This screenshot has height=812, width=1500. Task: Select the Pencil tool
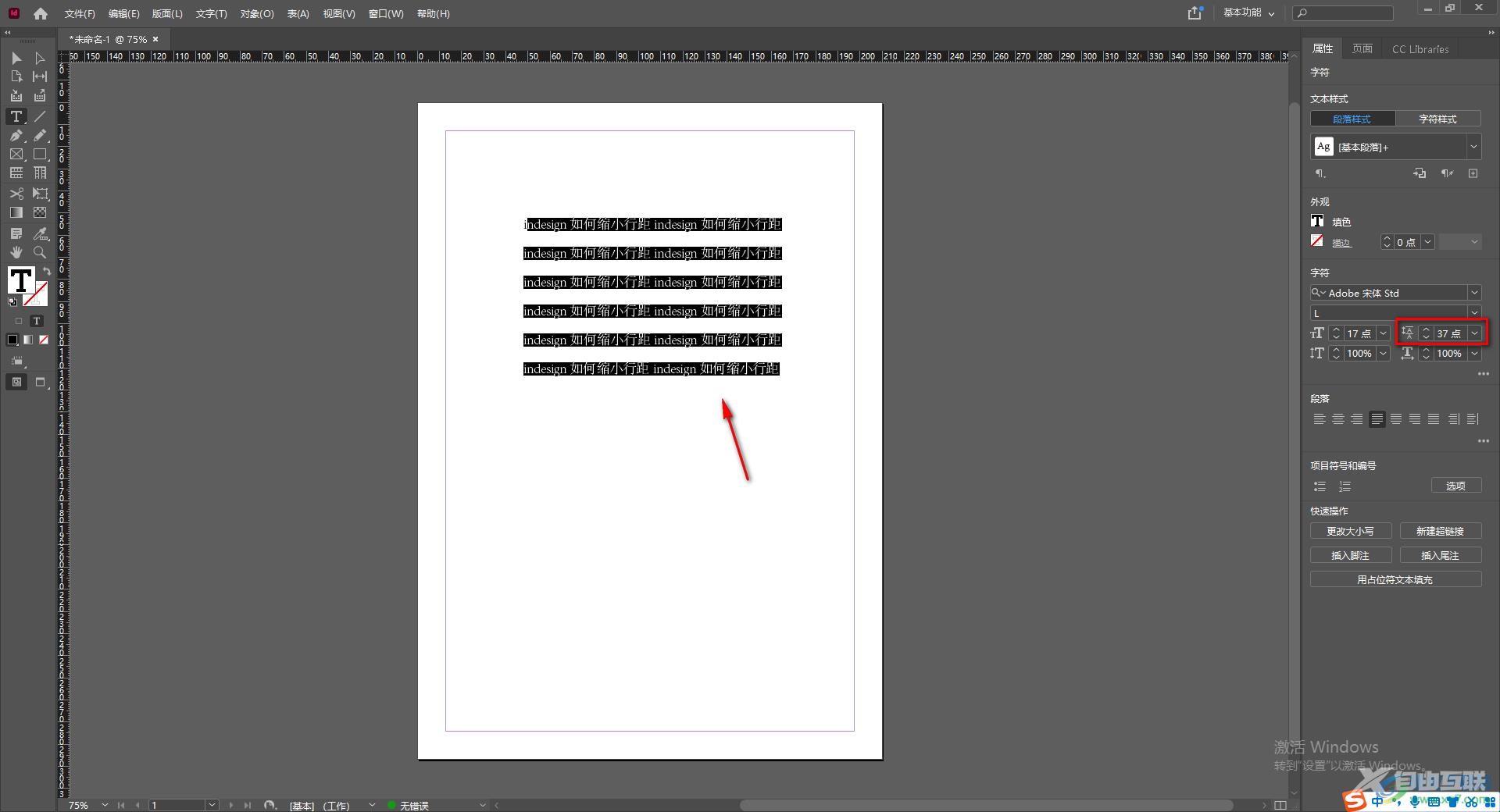click(x=40, y=135)
